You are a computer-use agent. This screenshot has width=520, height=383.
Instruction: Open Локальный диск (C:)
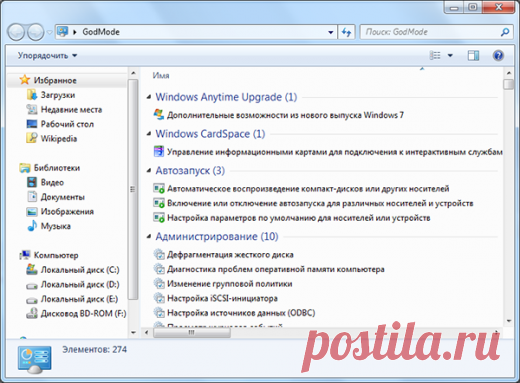[x=80, y=270]
